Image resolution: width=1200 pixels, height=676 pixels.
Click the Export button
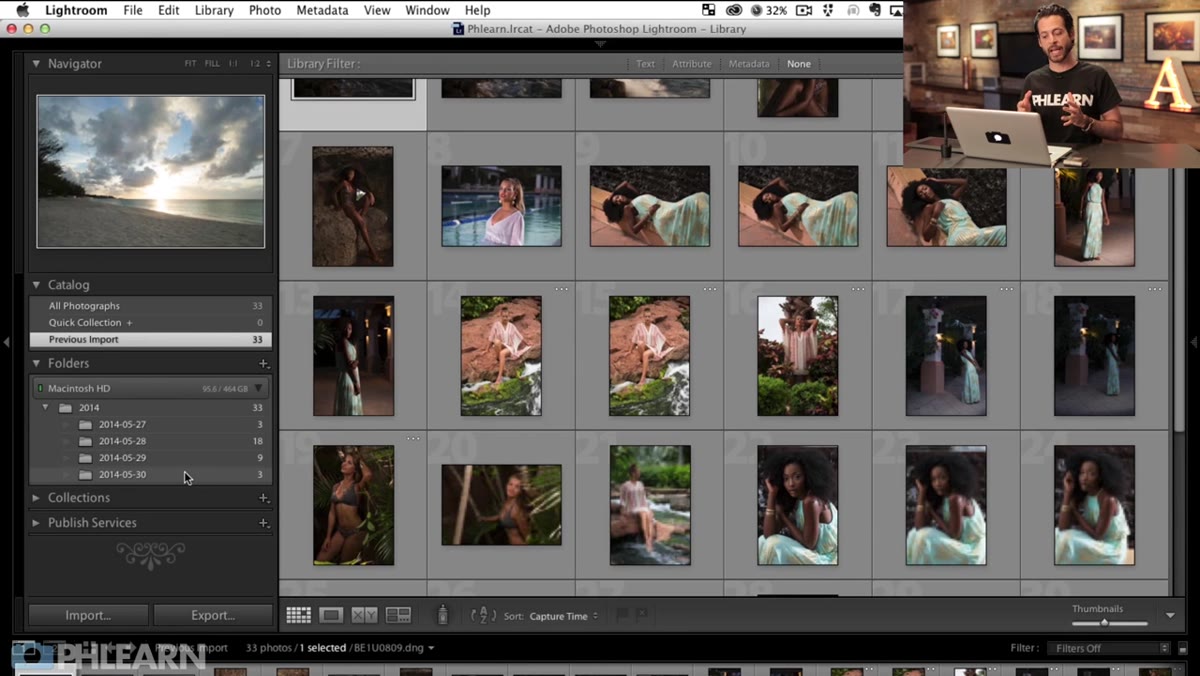[213, 615]
